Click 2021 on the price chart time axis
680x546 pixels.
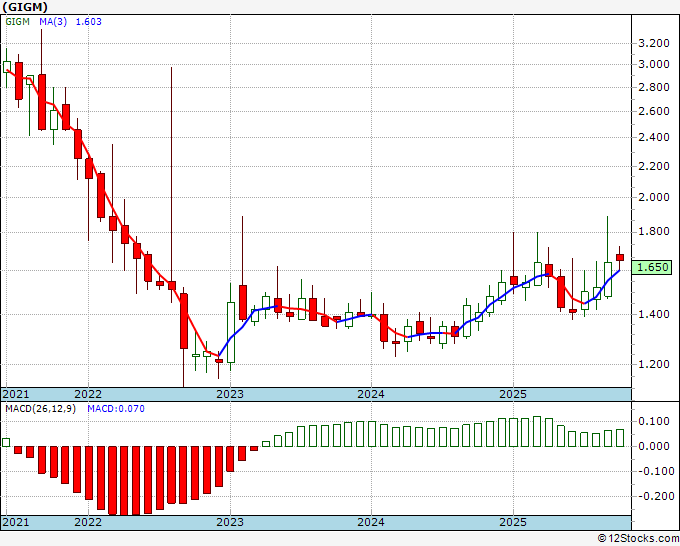coord(16,394)
